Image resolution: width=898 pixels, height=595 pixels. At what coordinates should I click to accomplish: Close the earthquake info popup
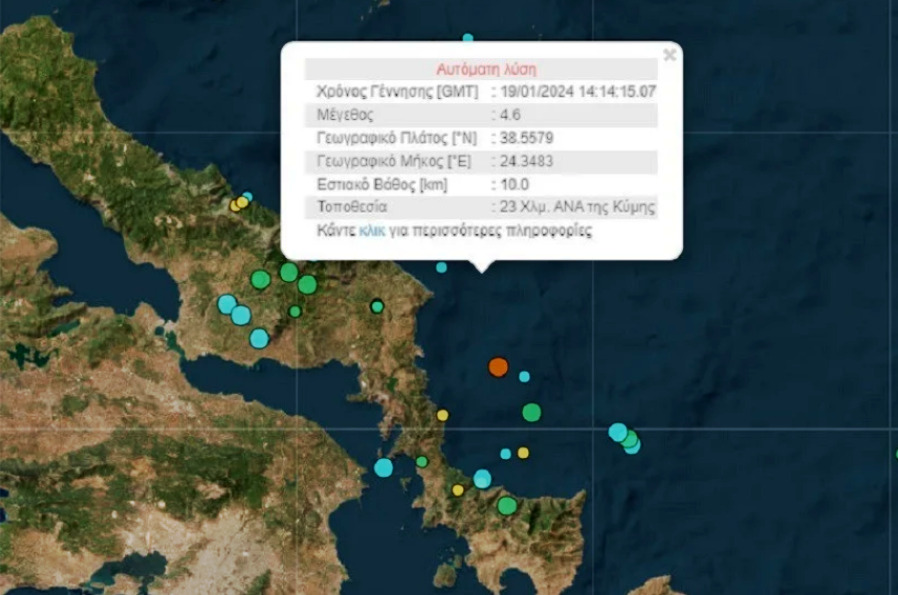pyautogui.click(x=669, y=55)
